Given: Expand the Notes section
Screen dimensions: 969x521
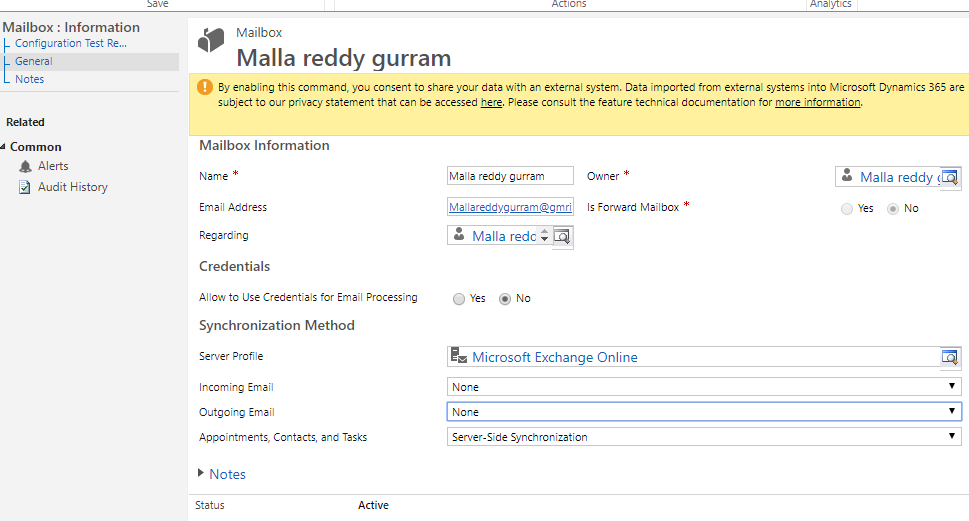Looking at the screenshot, I should [x=201, y=473].
